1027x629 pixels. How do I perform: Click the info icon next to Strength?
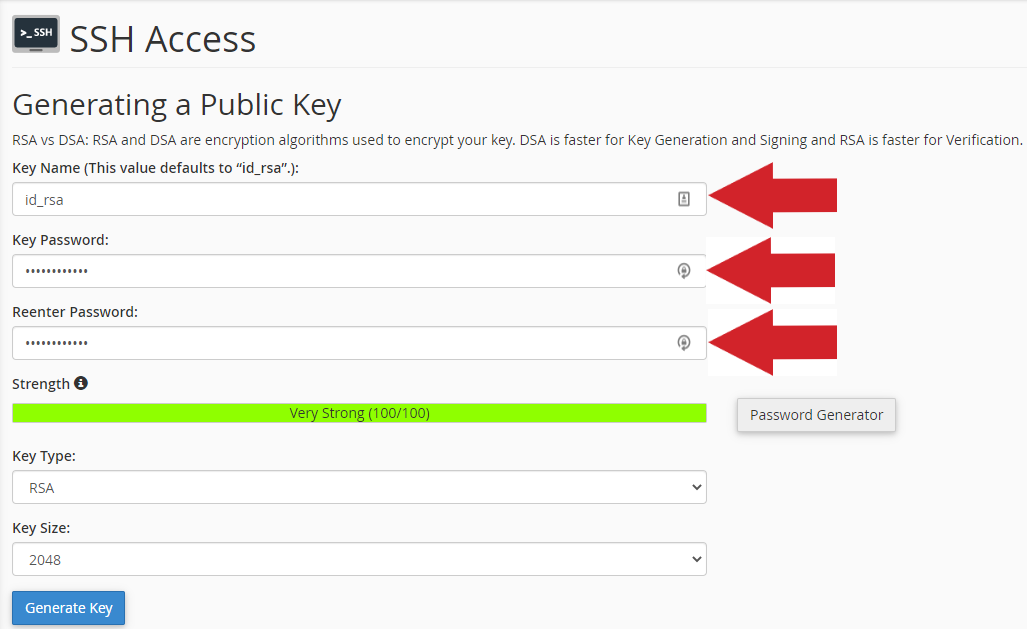[80, 383]
